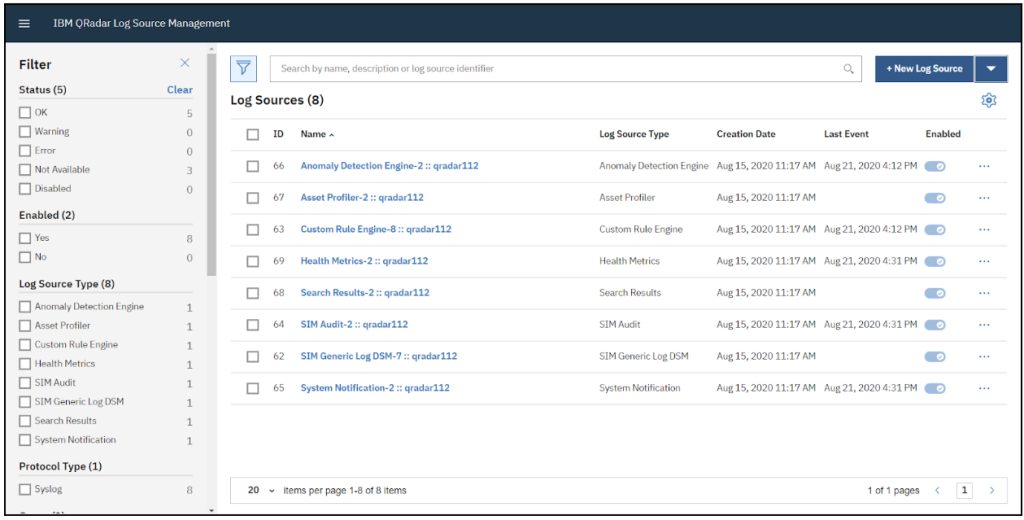Image resolution: width=1024 pixels, height=520 pixels.
Task: Select the row checkbox for Health Metrics-2
Action: point(253,261)
